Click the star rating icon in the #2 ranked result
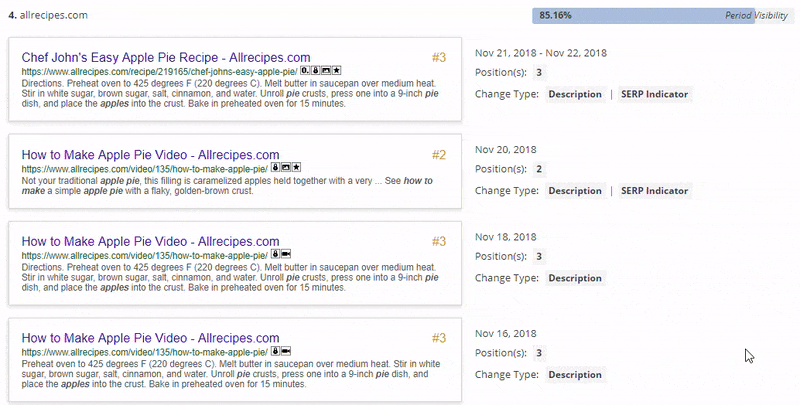 [x=296, y=166]
